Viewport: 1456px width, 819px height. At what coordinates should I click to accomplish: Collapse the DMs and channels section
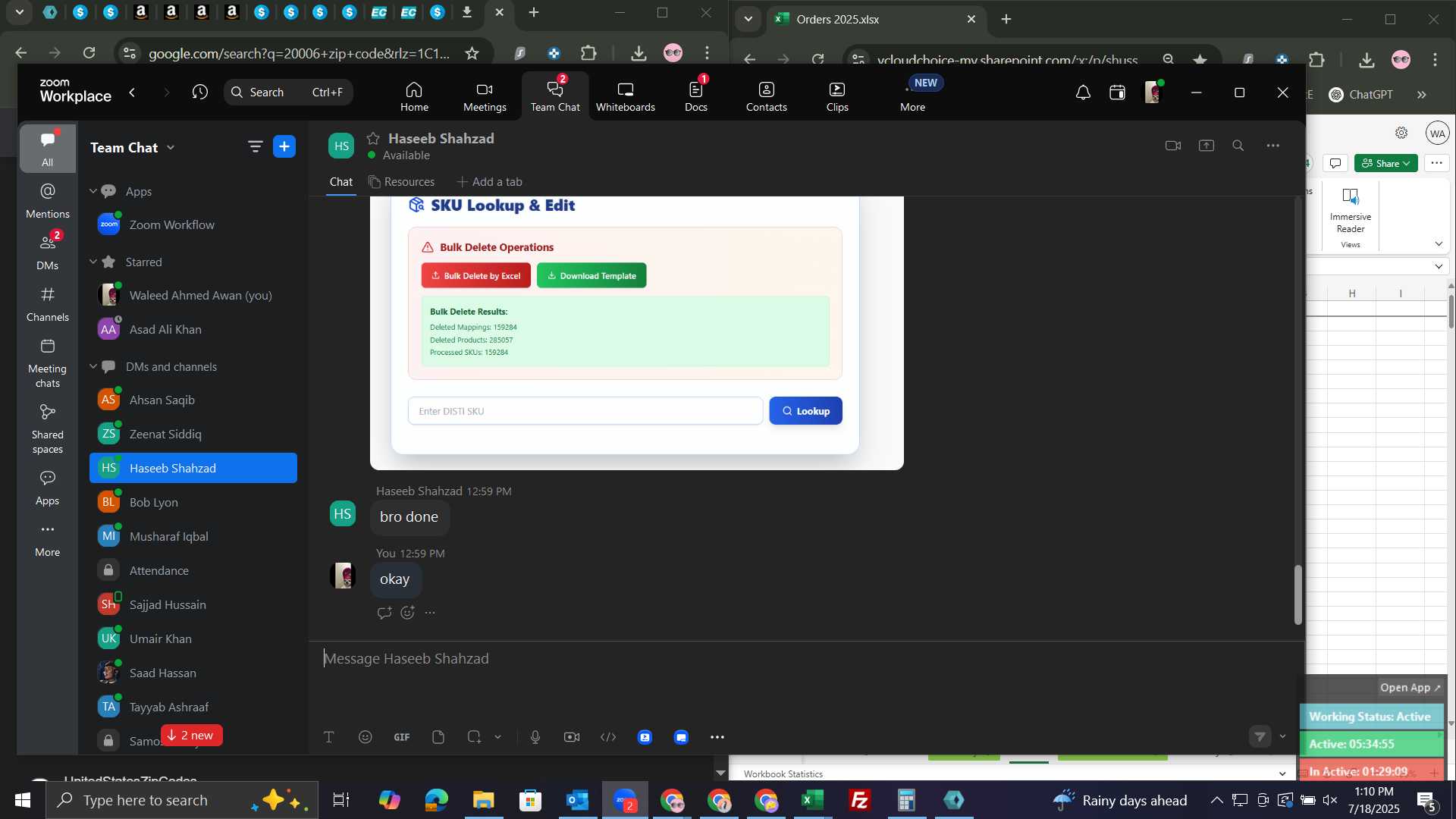tap(93, 366)
